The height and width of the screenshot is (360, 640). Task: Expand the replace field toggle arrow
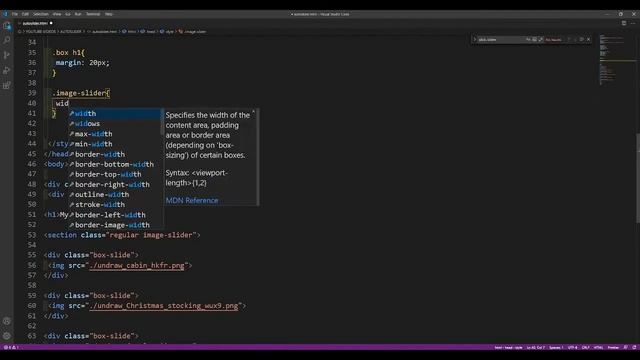click(x=475, y=40)
